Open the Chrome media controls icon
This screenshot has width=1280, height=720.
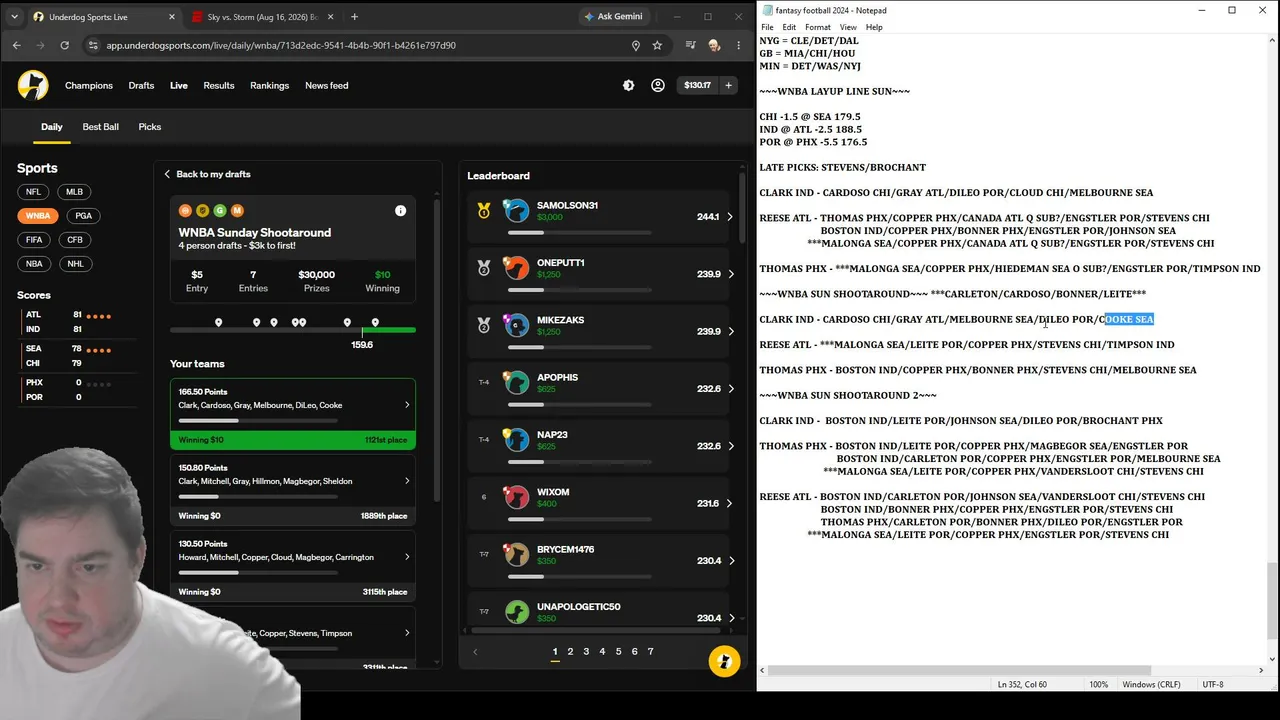tap(691, 45)
